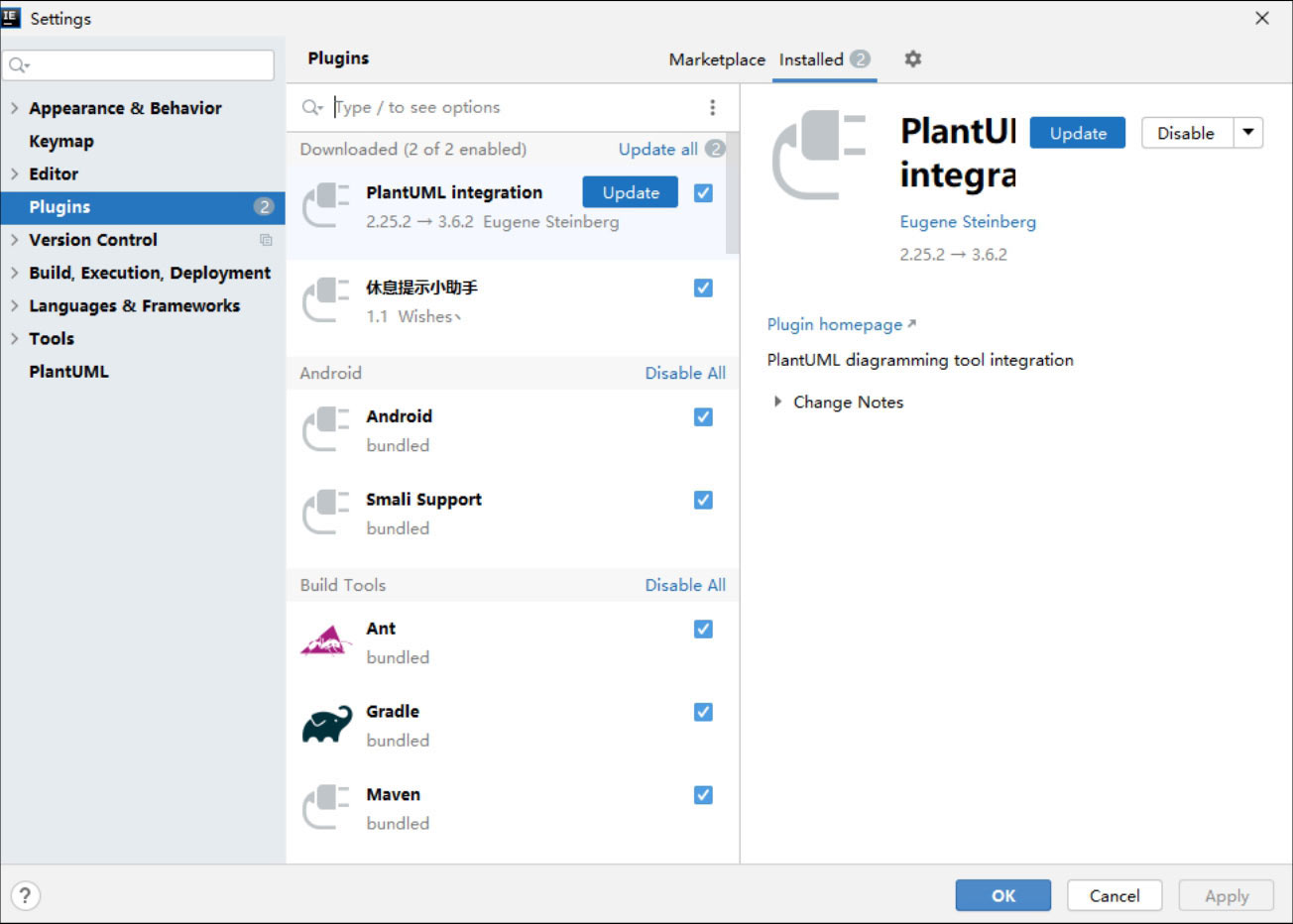Click Update button in plugin details pane

1078,133
